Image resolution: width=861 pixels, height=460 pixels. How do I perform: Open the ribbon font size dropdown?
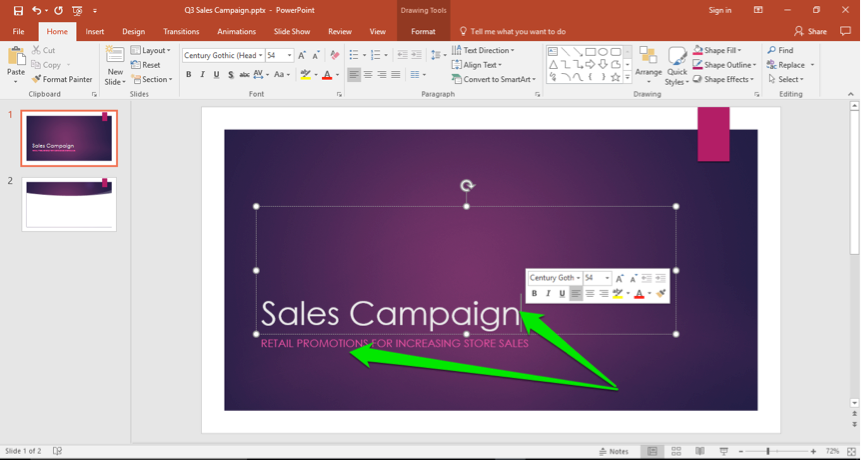(x=289, y=55)
